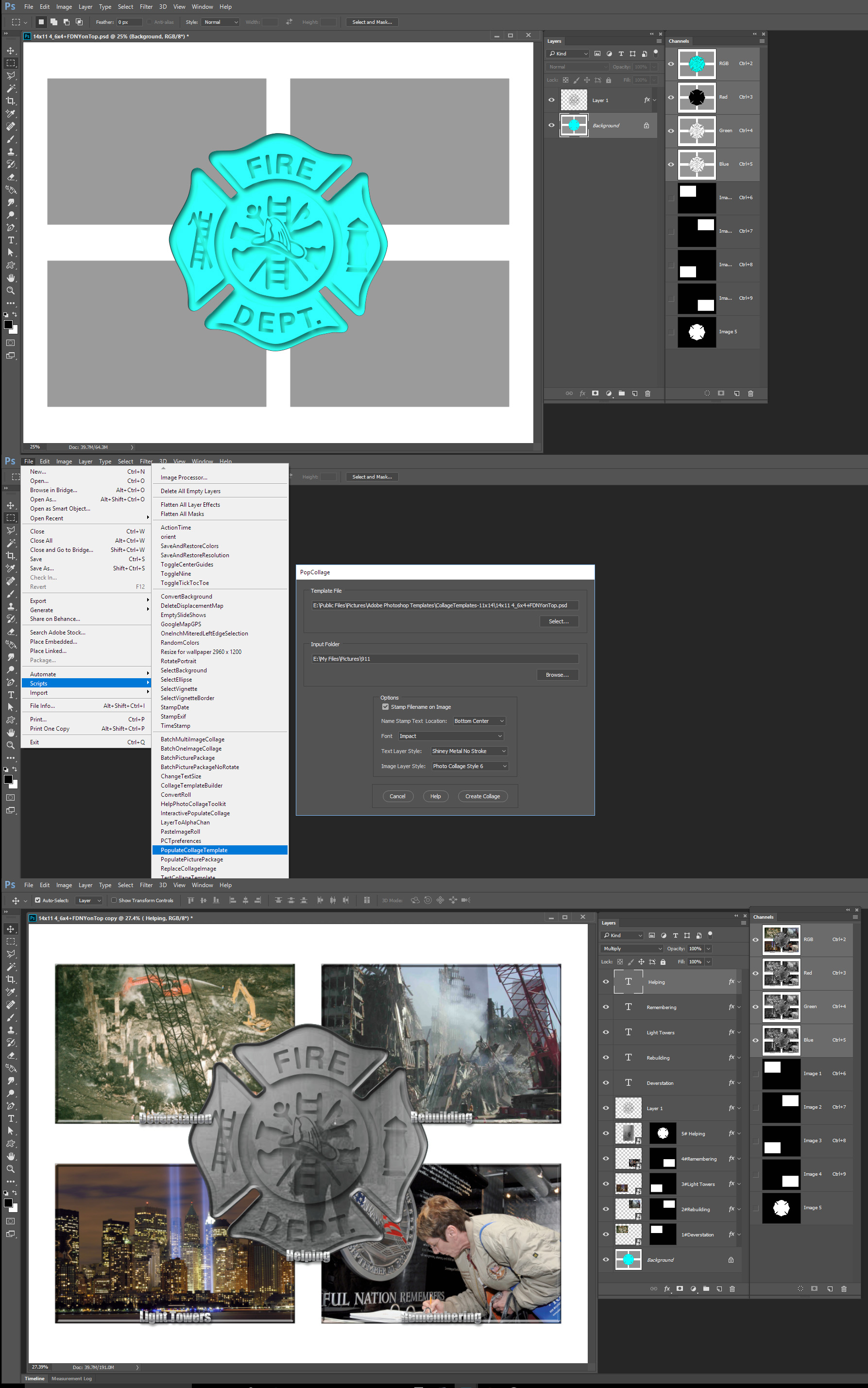Choose CollageTemplateBuilder from the Scripts submenu
868x1388 pixels.
tap(220, 785)
